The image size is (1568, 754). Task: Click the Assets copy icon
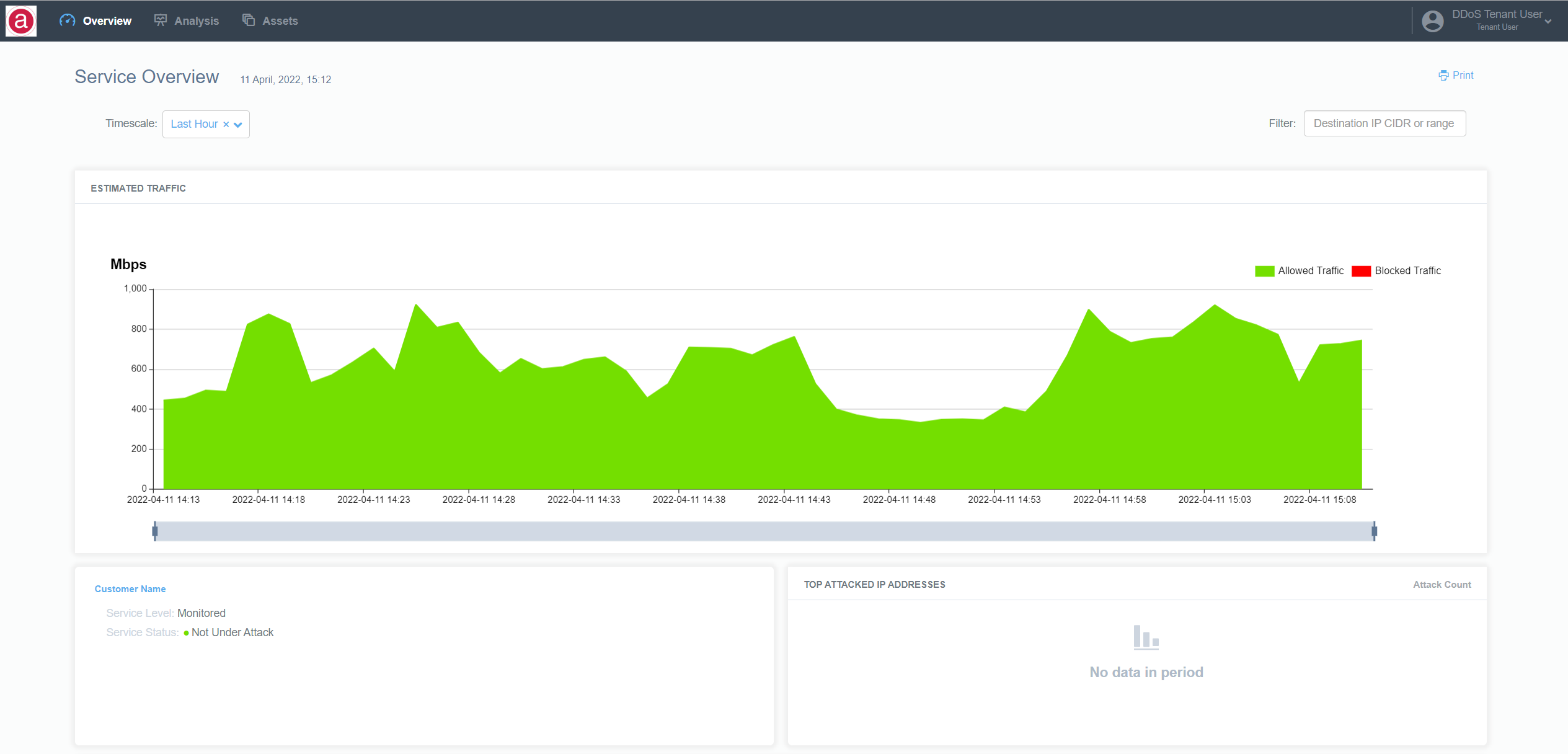click(x=249, y=20)
